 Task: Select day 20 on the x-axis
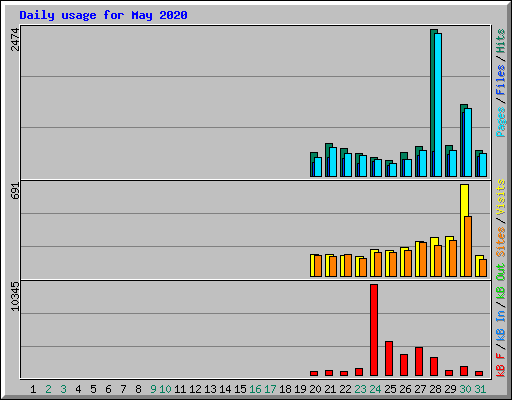point(315,389)
